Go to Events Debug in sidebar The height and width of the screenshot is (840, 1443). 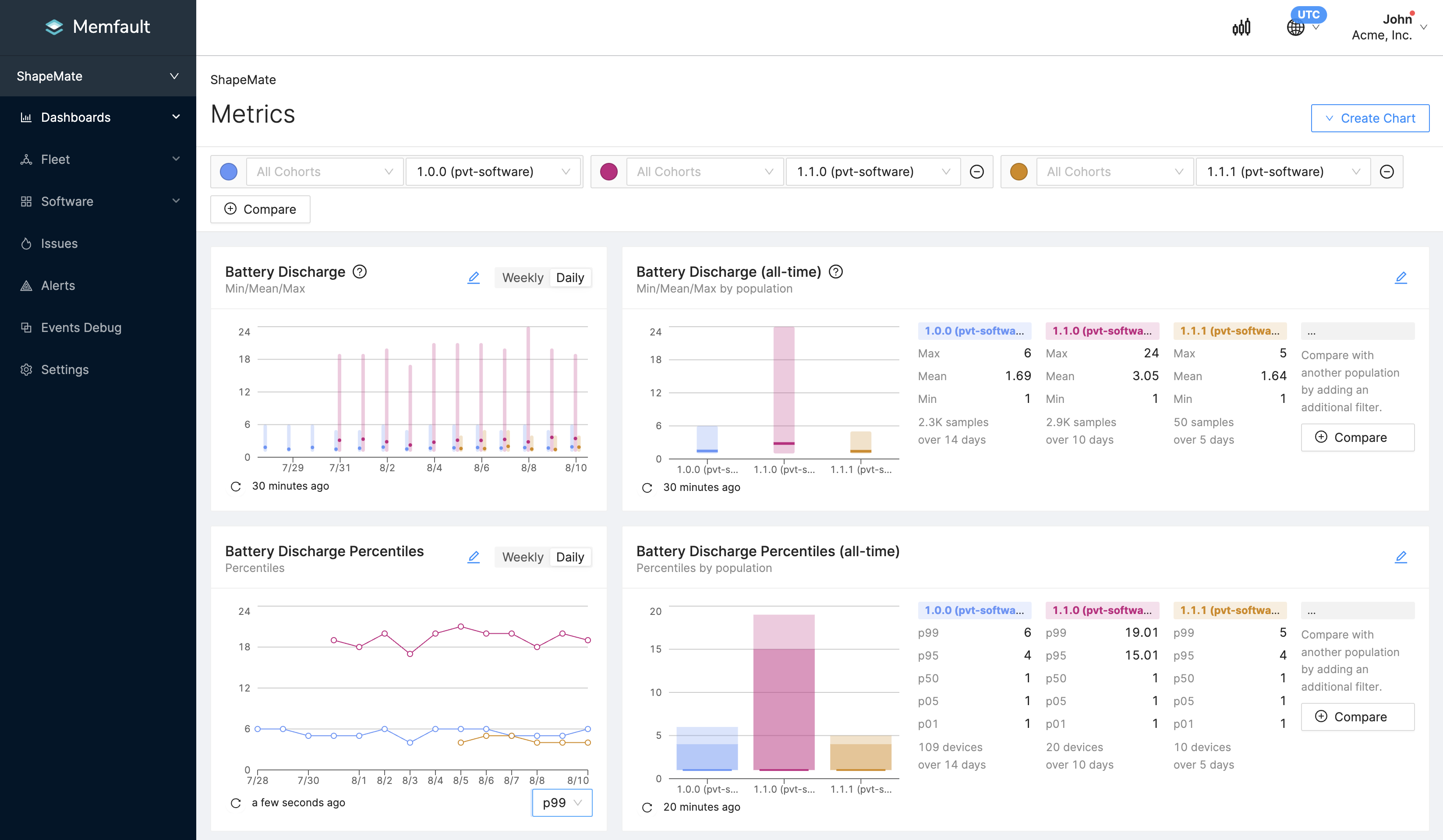click(81, 328)
